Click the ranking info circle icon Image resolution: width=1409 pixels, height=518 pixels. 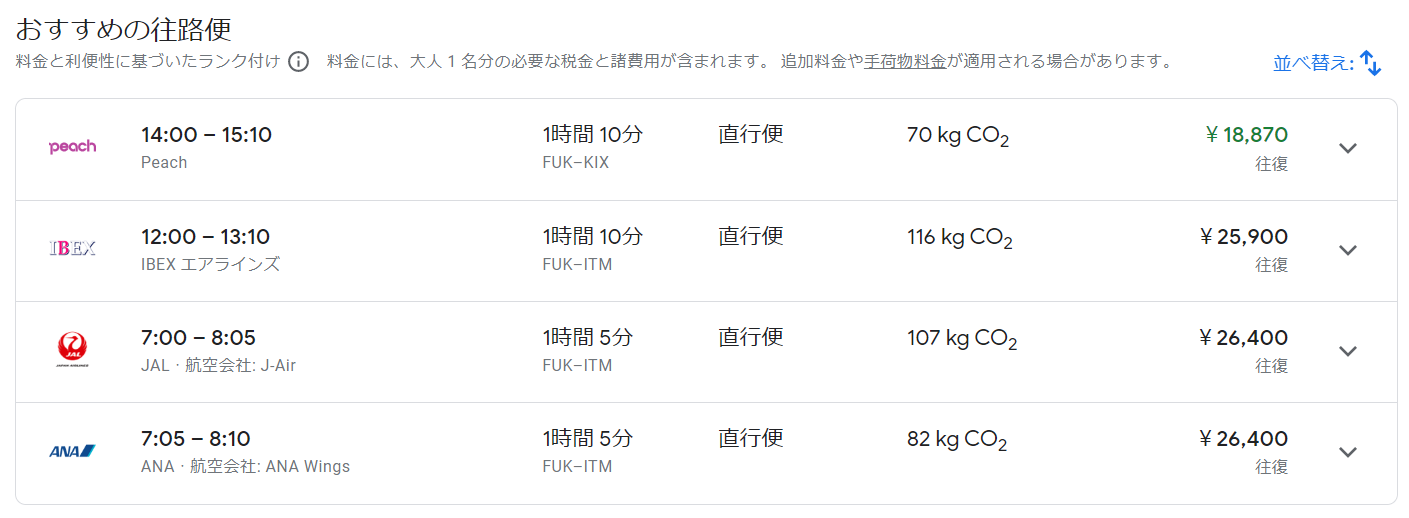coord(298,62)
